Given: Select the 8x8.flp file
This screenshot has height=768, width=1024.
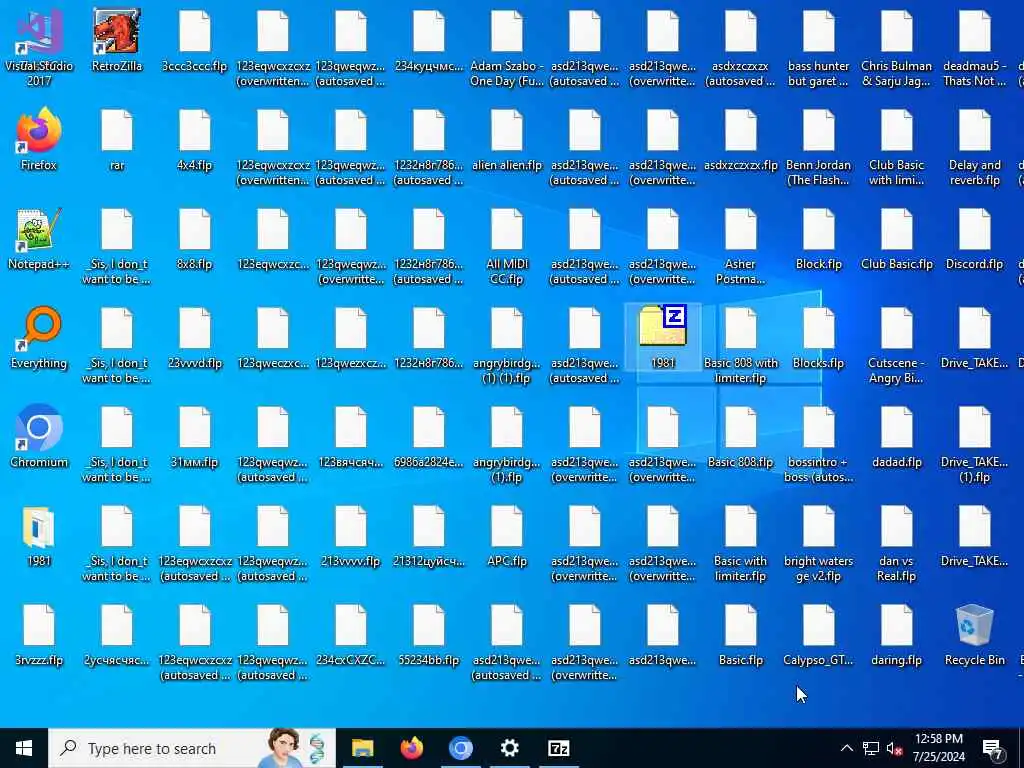Looking at the screenshot, I should tap(195, 239).
